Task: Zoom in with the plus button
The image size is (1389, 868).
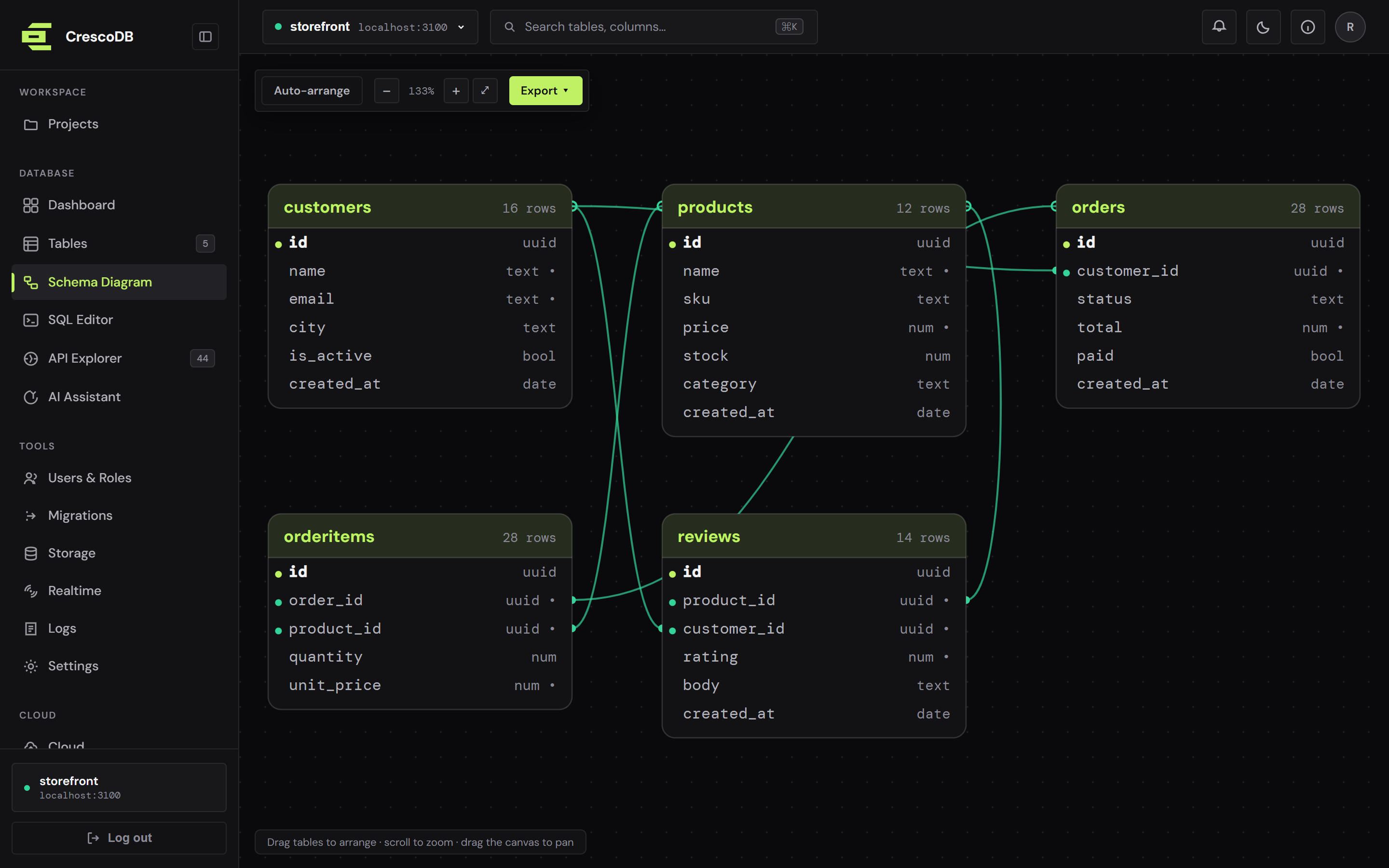Action: [x=456, y=91]
